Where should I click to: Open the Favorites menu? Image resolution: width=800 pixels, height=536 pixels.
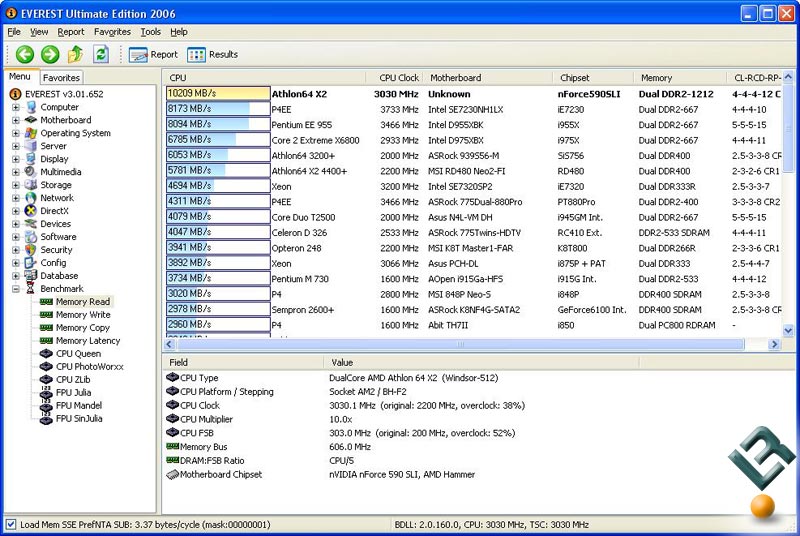click(112, 32)
